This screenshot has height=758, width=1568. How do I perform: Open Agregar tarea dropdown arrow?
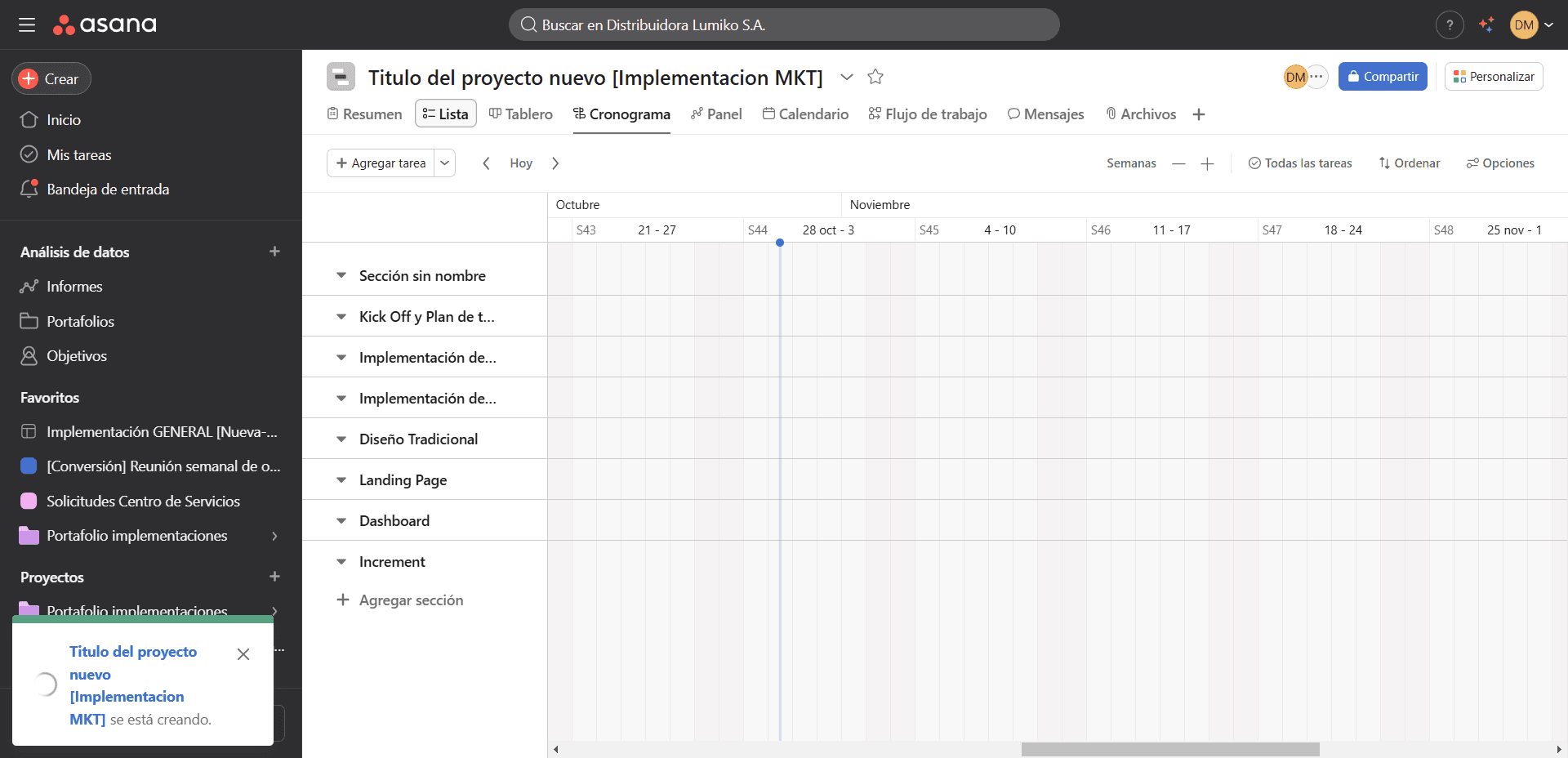tap(445, 163)
